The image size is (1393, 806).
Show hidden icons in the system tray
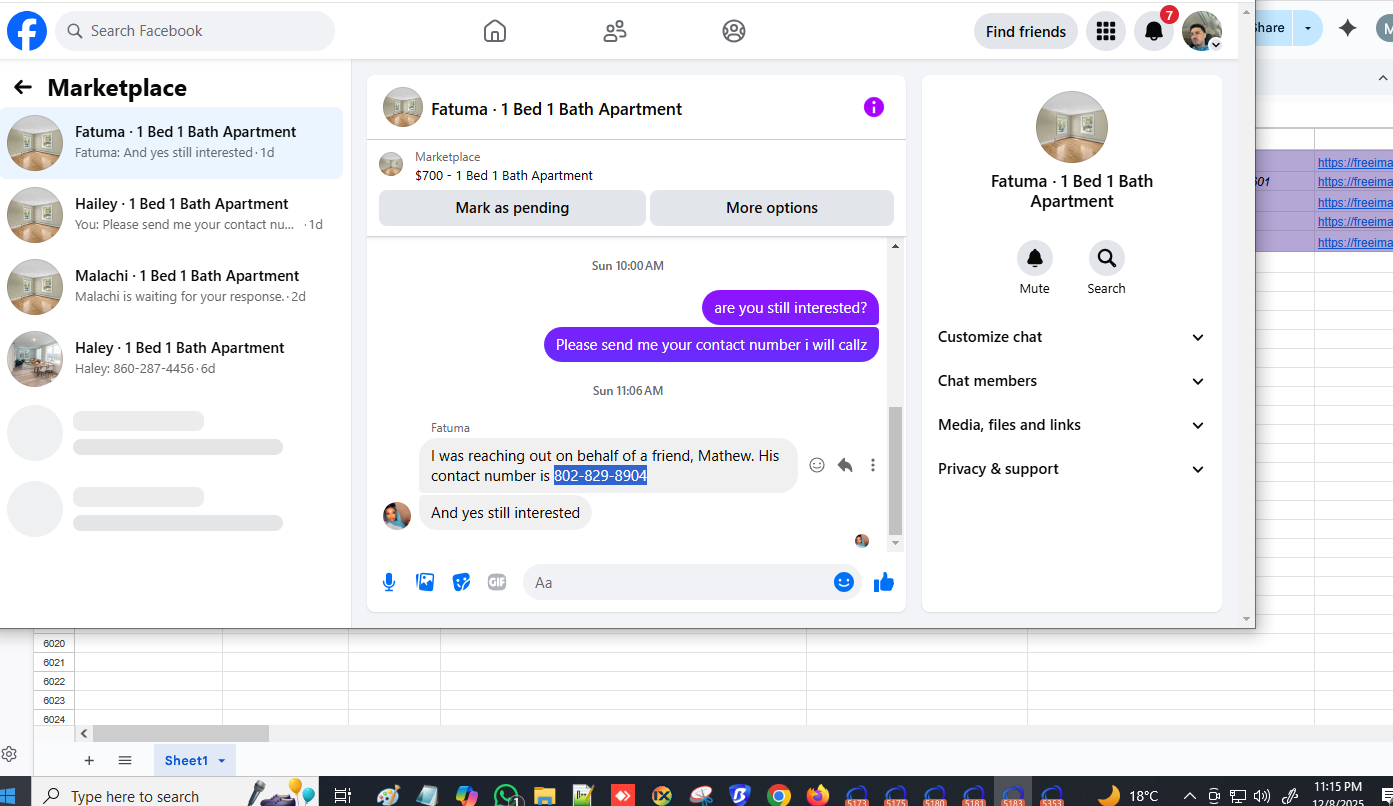click(x=1190, y=796)
